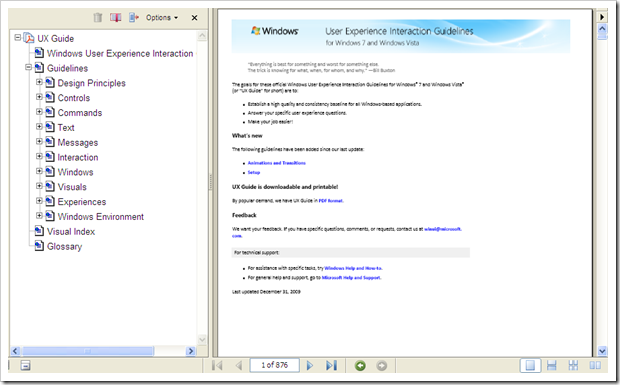Image resolution: width=620 pixels, height=385 pixels.
Task: Go to last page button
Action: 331,366
